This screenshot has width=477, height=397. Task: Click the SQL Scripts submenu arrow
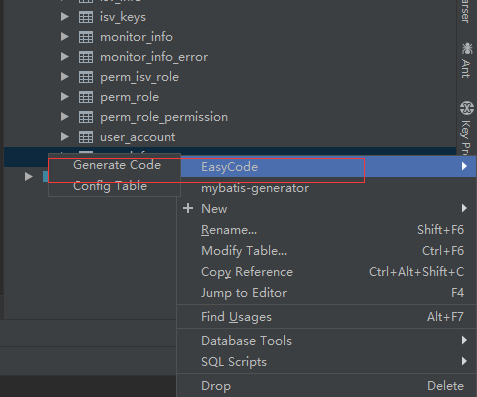pyautogui.click(x=464, y=361)
